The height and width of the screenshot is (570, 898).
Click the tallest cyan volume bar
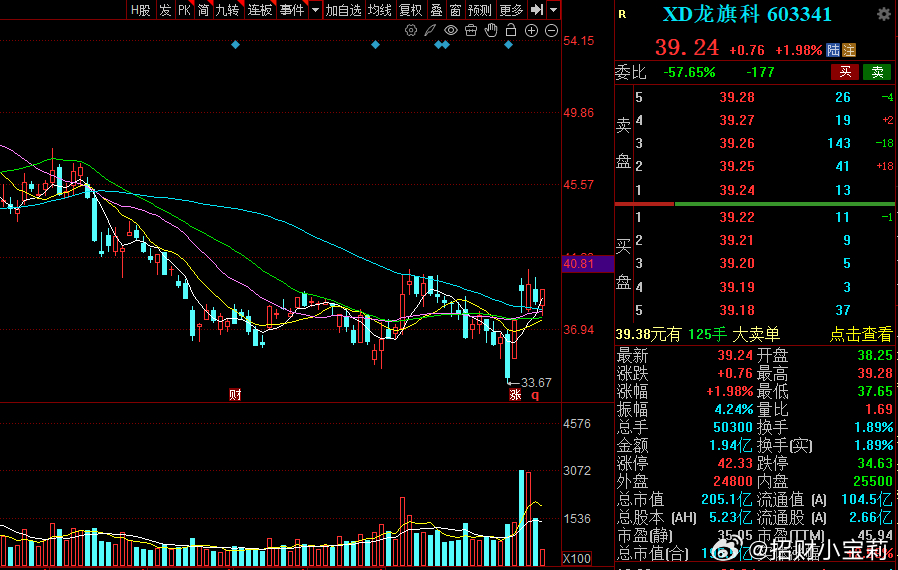click(x=522, y=517)
